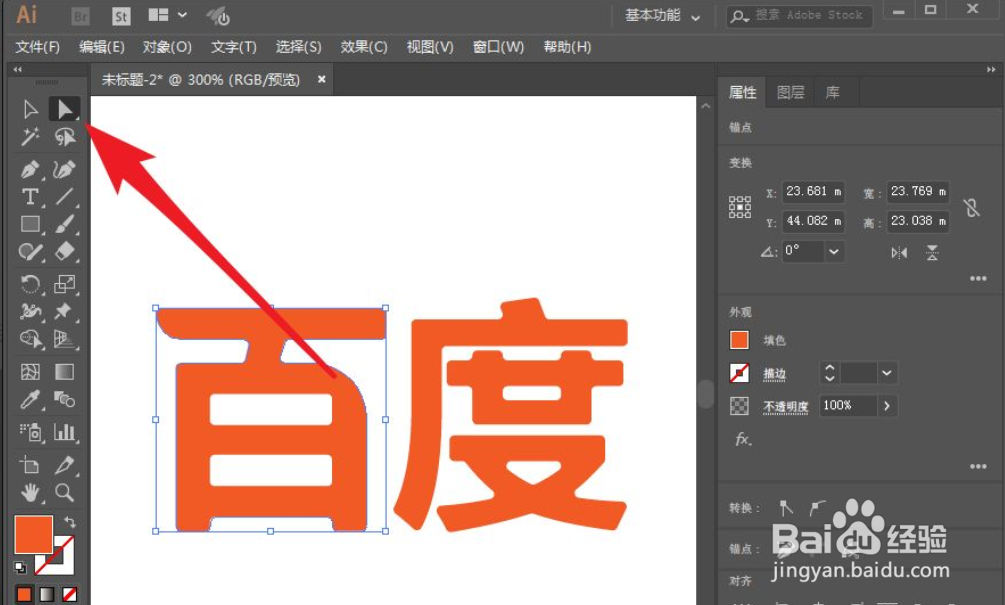Set paint mode to Gradient
This screenshot has height=605, width=1005.
pos(47,595)
